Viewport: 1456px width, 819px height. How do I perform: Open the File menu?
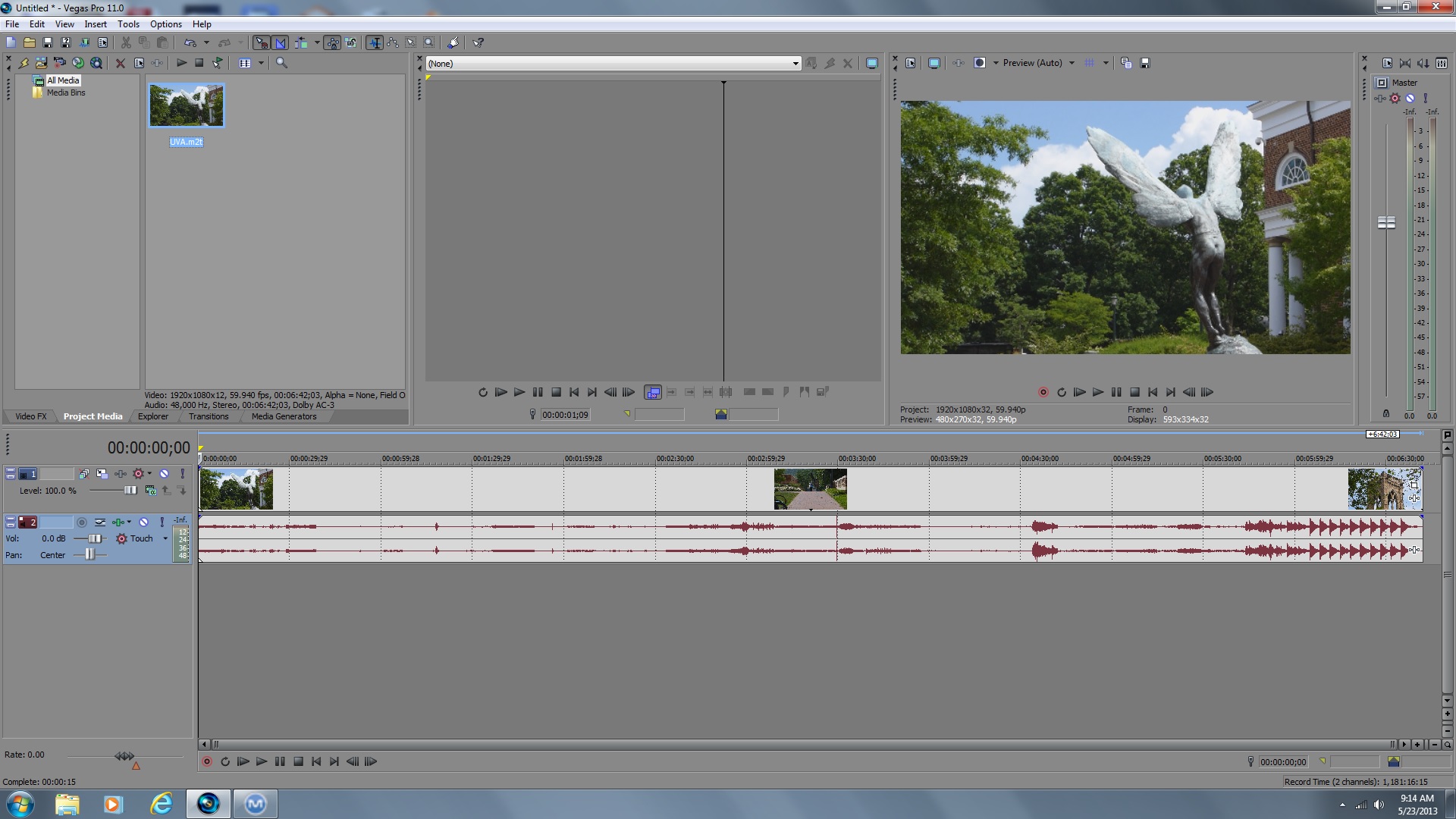click(12, 24)
